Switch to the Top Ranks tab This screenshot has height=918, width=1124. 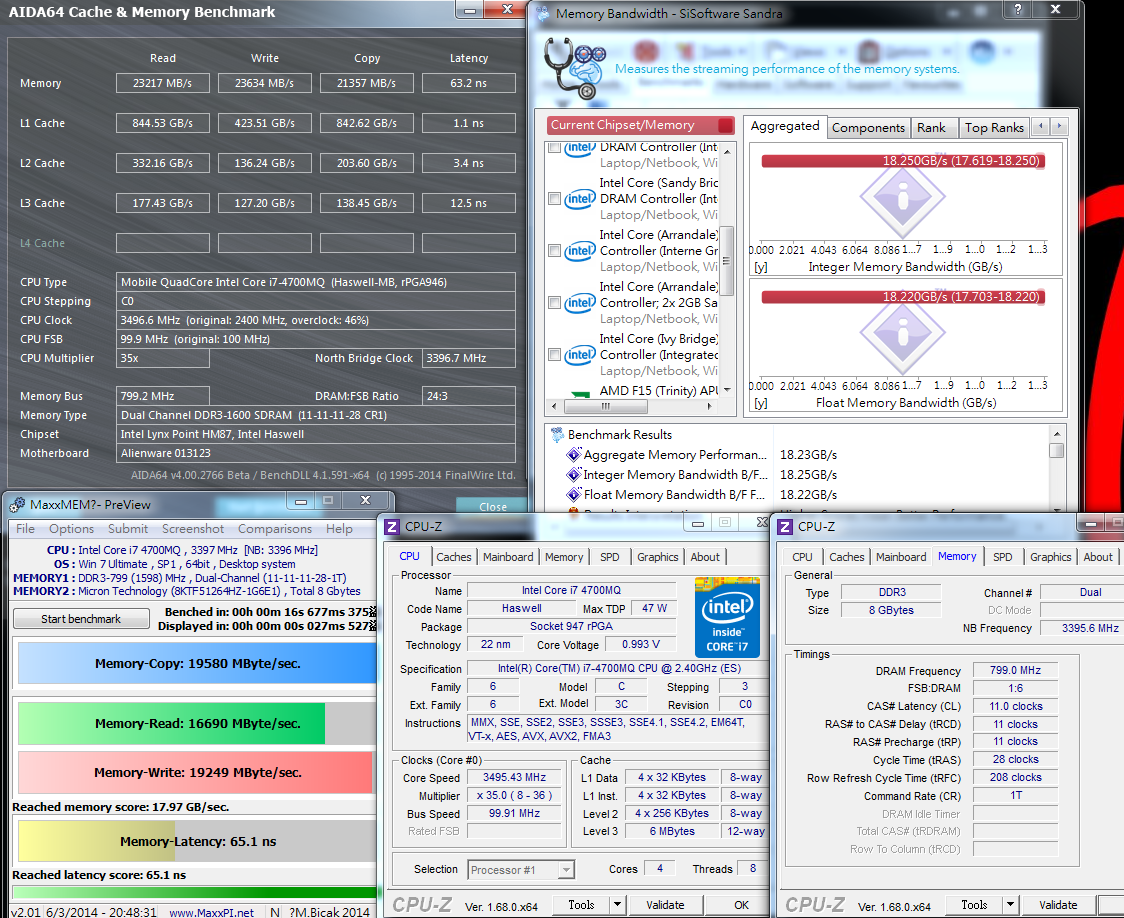click(x=994, y=128)
